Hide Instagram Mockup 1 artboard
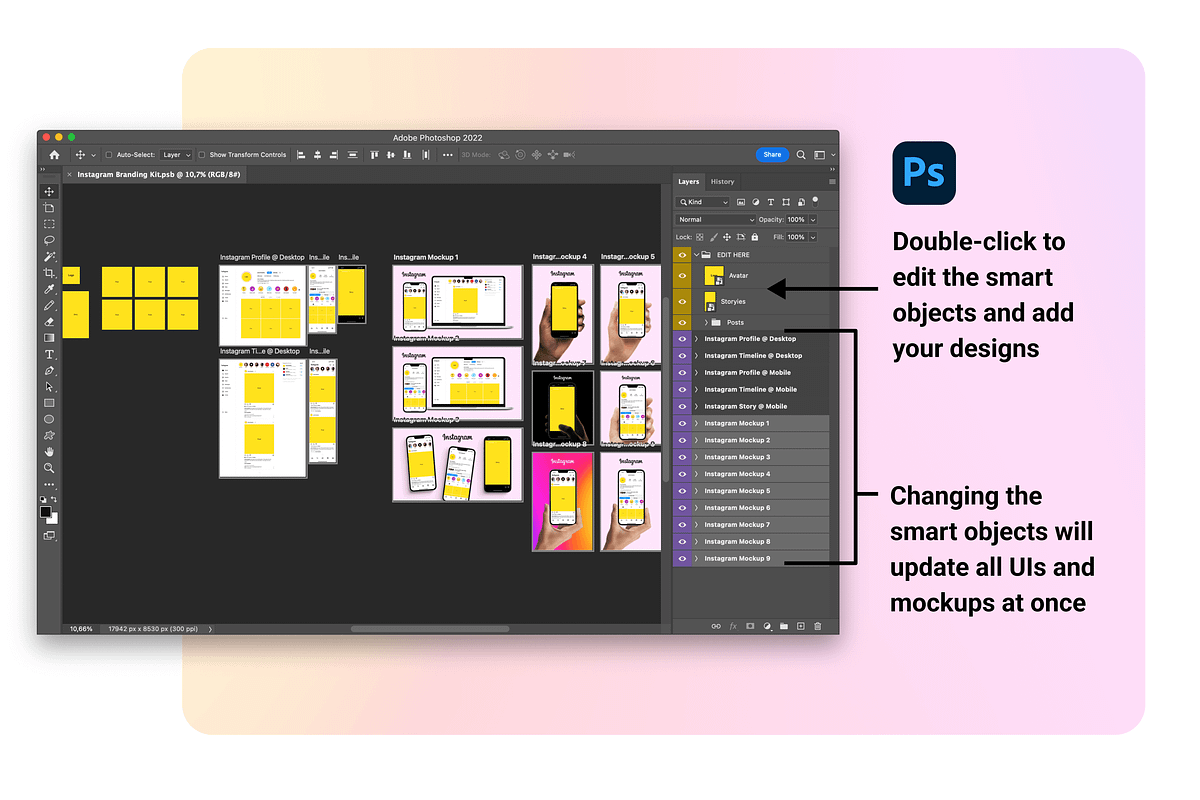This screenshot has height=800, width=1200. tap(682, 423)
